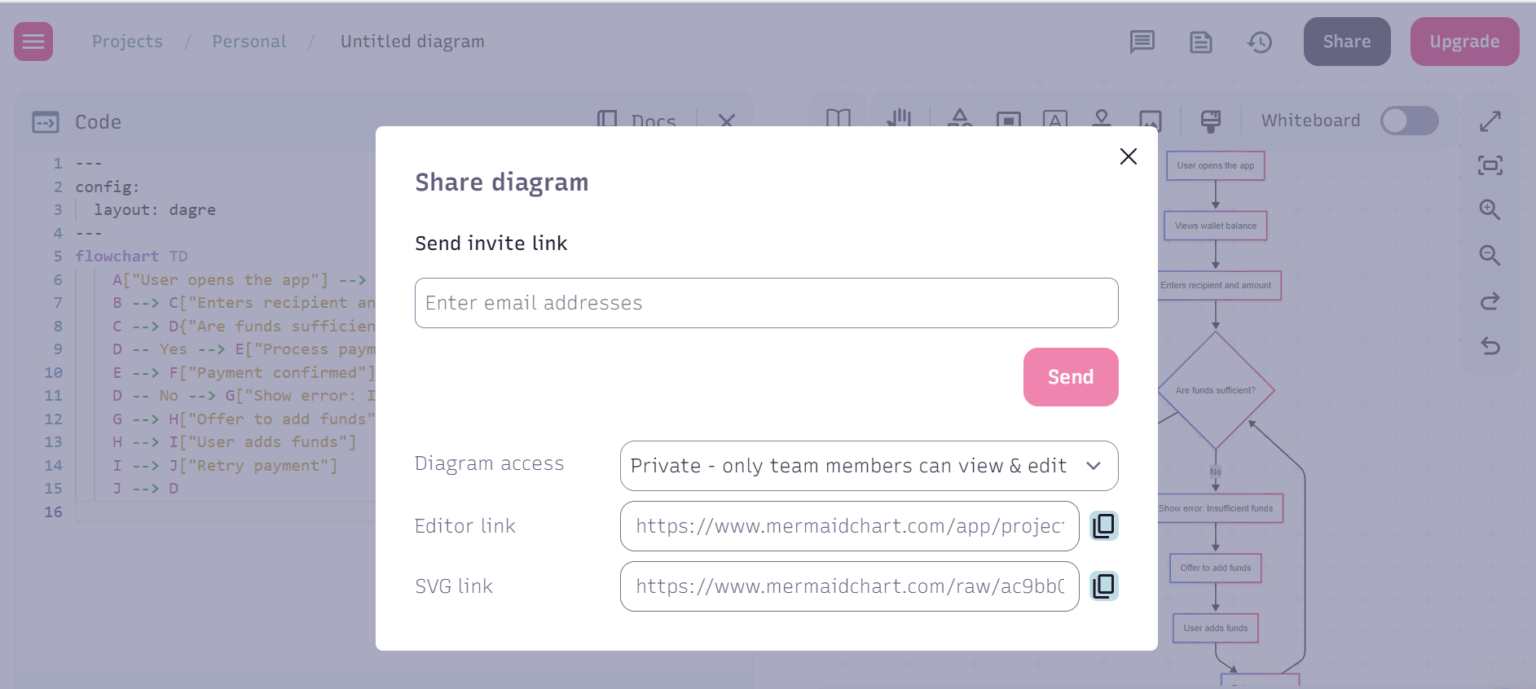This screenshot has height=689, width=1536.
Task: Select the location Pin tool
Action: tap(1102, 120)
